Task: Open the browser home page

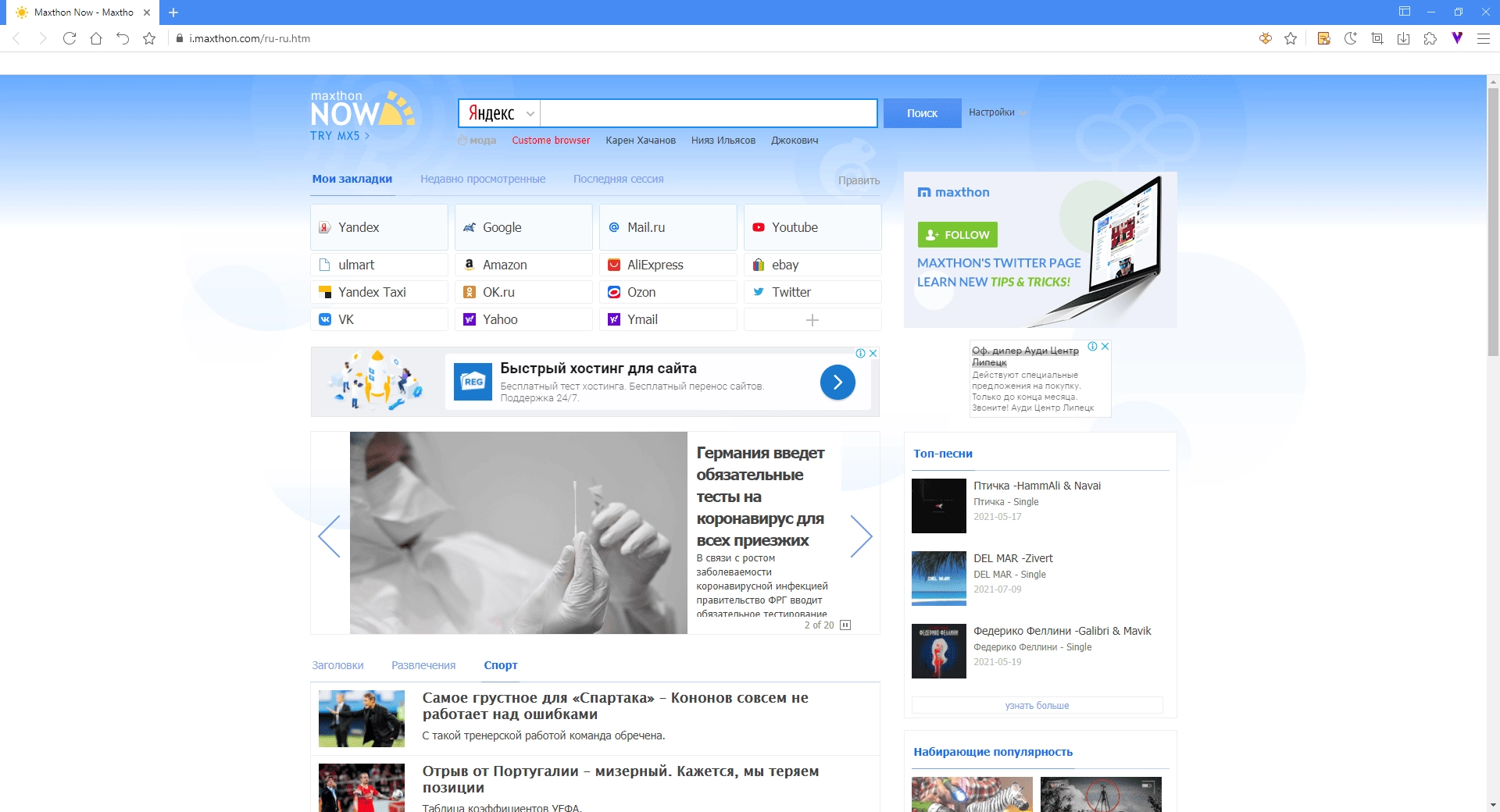Action: tap(96, 38)
